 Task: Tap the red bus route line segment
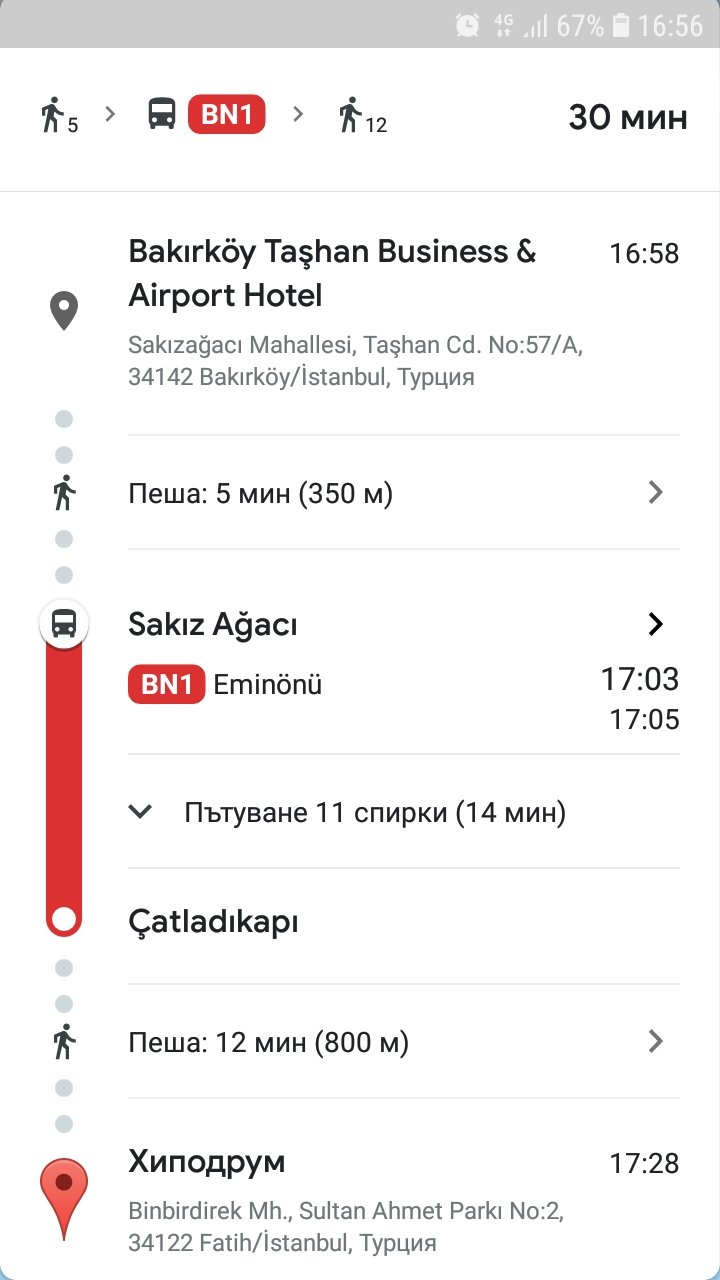[64, 770]
